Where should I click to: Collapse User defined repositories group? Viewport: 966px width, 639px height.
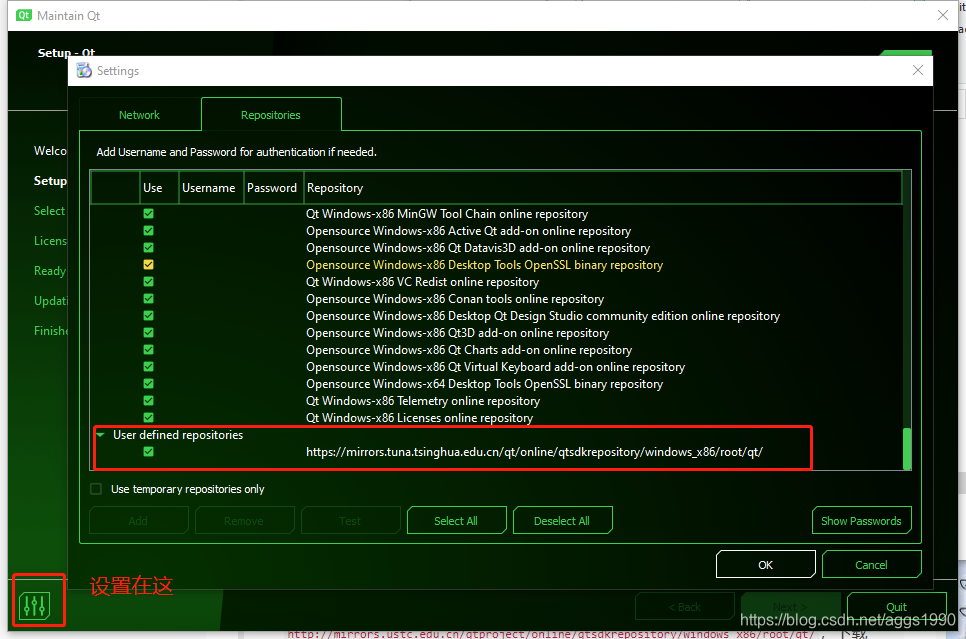point(100,435)
